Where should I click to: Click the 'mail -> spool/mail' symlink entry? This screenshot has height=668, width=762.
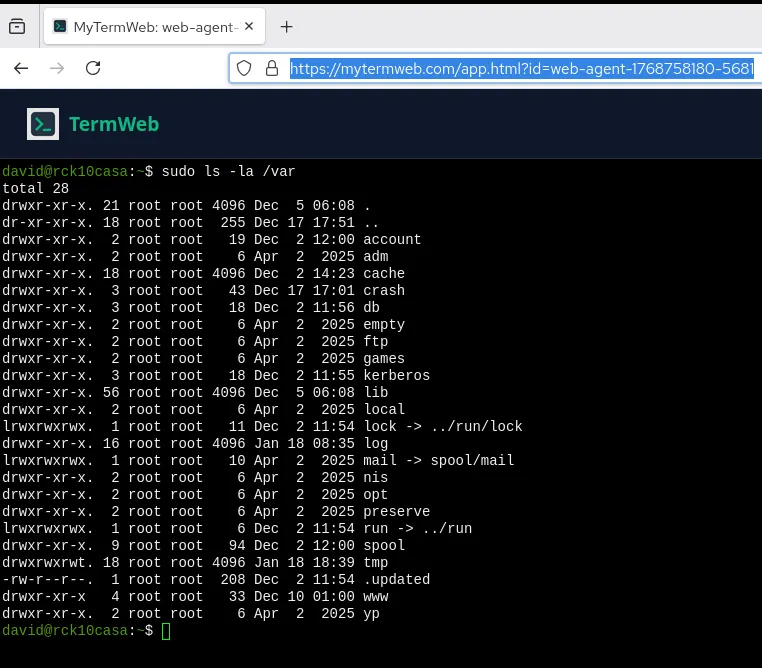click(438, 461)
